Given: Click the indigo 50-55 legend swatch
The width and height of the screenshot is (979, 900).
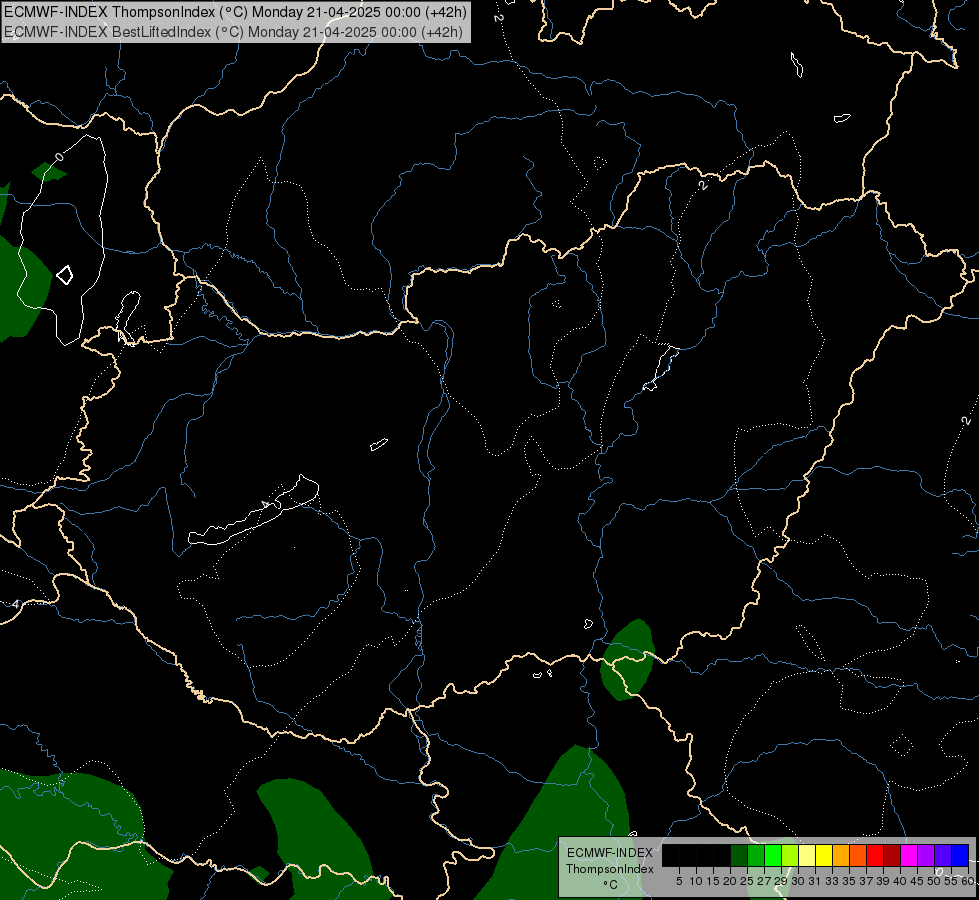Looking at the screenshot, I should point(943,855).
